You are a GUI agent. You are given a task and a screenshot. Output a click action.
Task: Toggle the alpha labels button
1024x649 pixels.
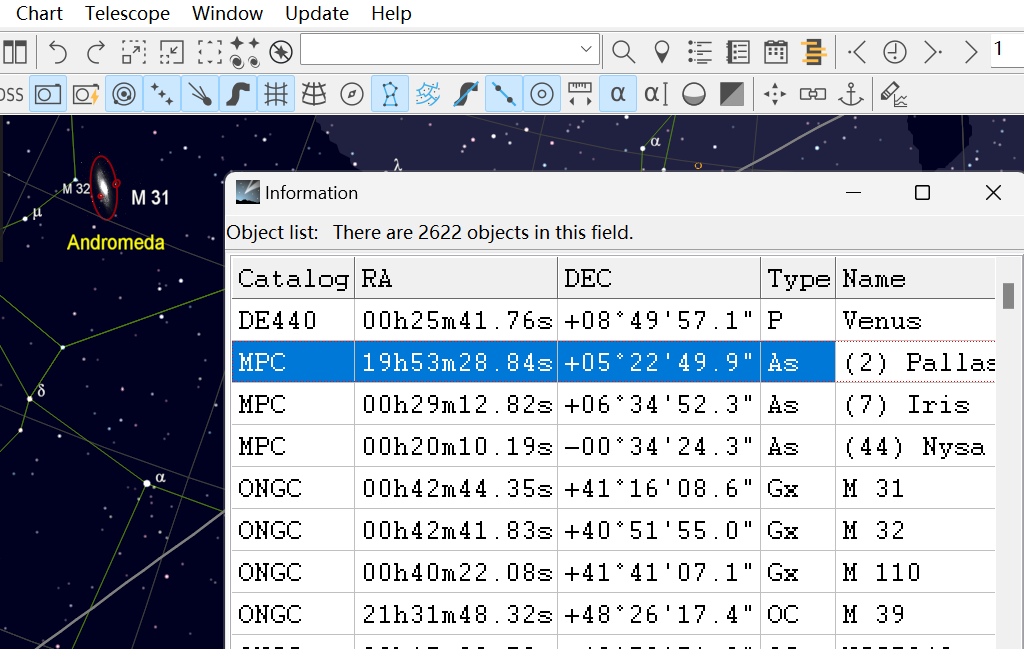[x=618, y=95]
